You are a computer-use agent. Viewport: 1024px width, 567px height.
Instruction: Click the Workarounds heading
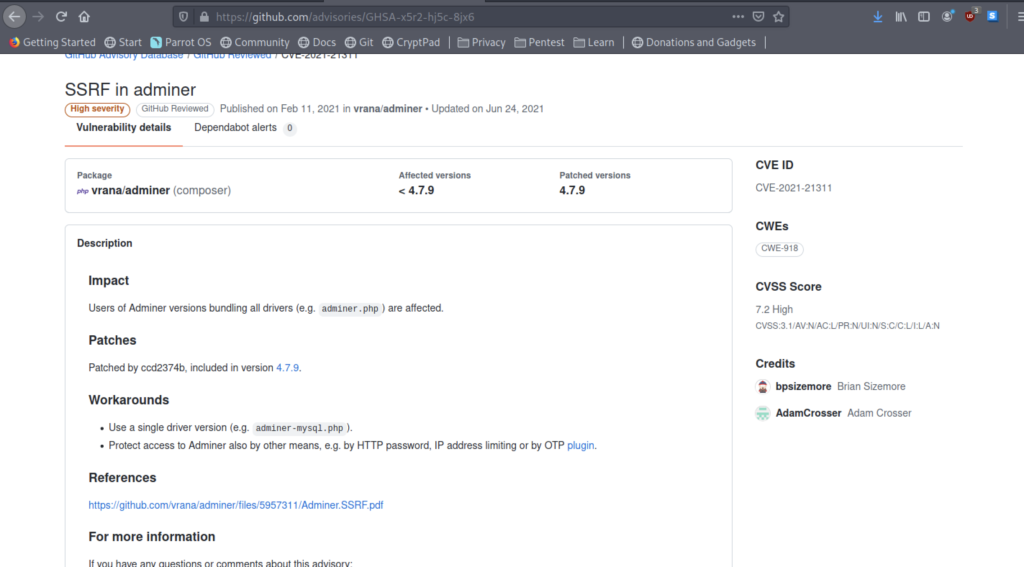pos(129,400)
